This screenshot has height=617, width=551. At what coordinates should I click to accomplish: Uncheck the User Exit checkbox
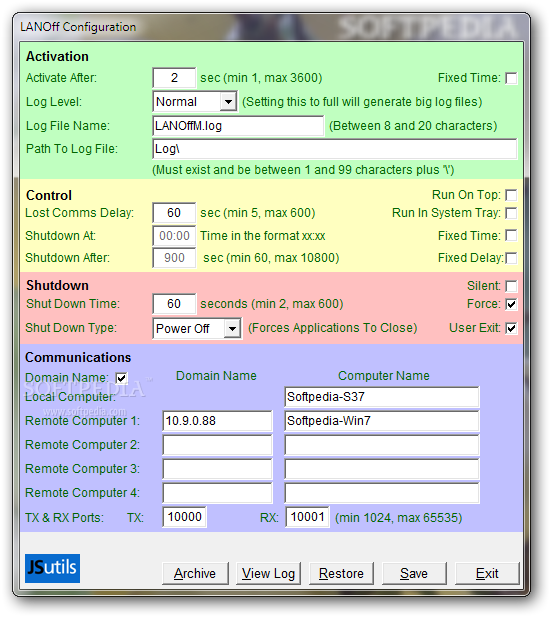(511, 328)
